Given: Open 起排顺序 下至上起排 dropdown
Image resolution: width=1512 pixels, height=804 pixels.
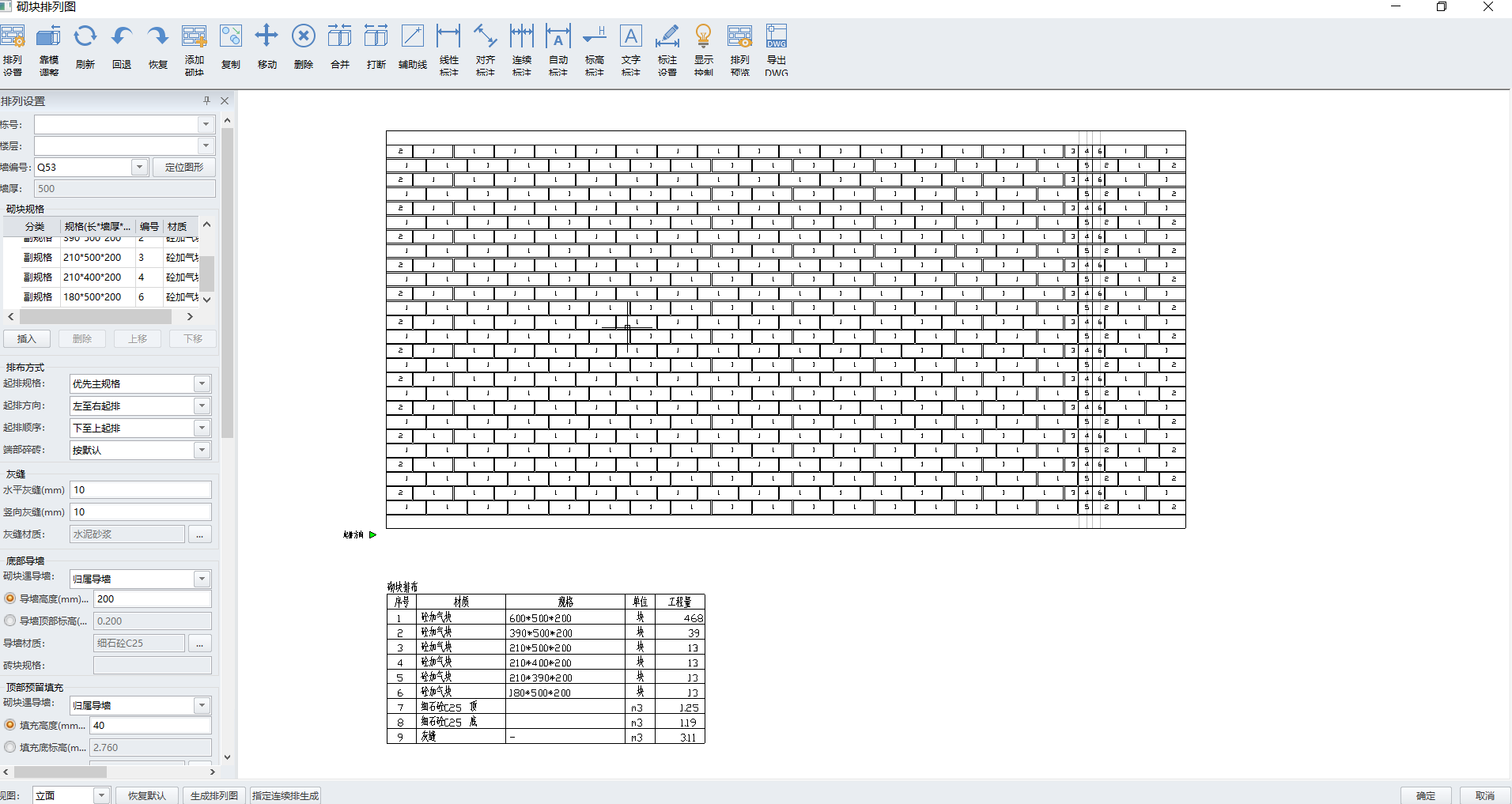Looking at the screenshot, I should (202, 428).
